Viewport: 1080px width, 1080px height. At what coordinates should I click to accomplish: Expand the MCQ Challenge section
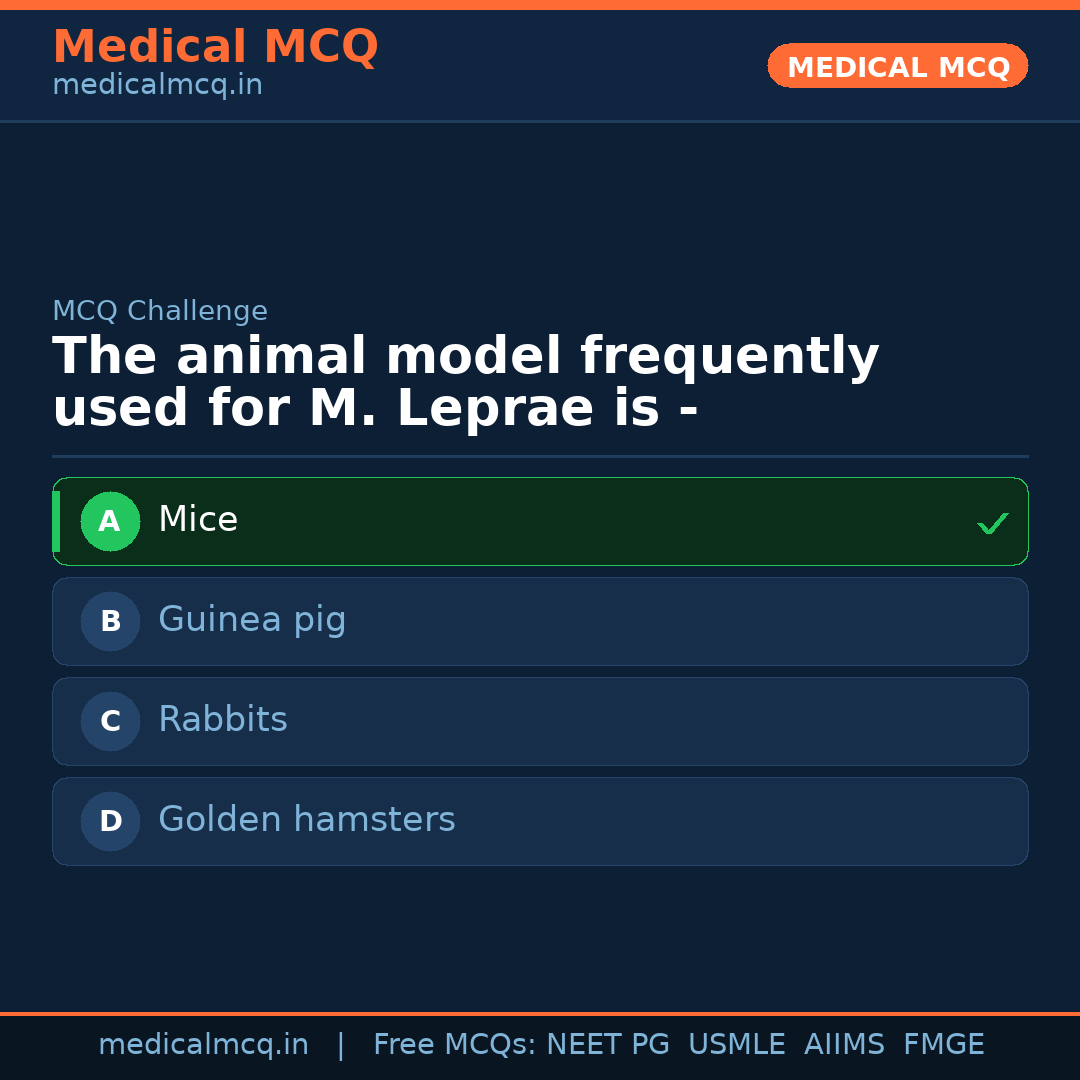click(x=160, y=311)
